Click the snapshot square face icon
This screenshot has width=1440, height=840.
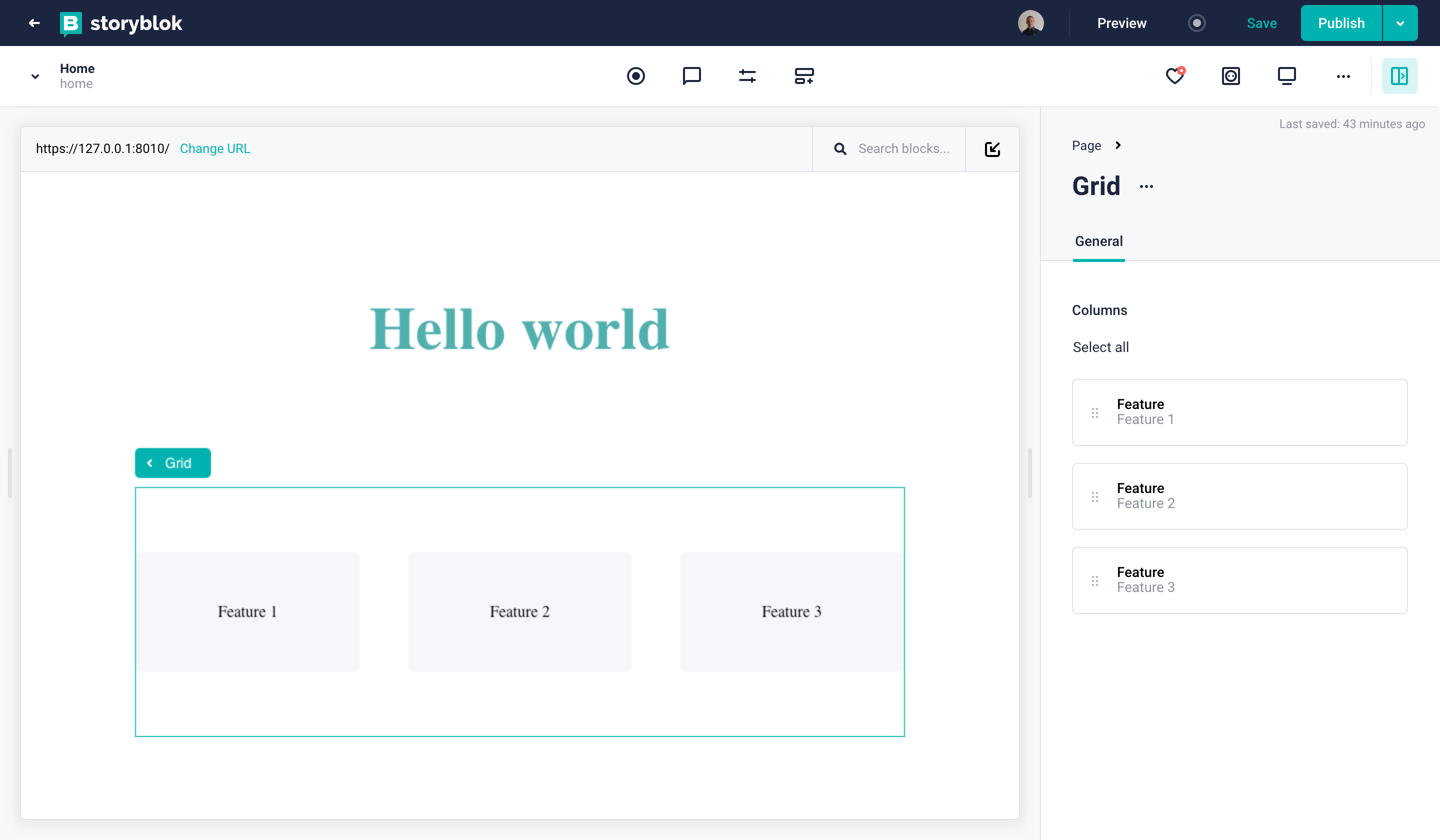pyautogui.click(x=1231, y=76)
